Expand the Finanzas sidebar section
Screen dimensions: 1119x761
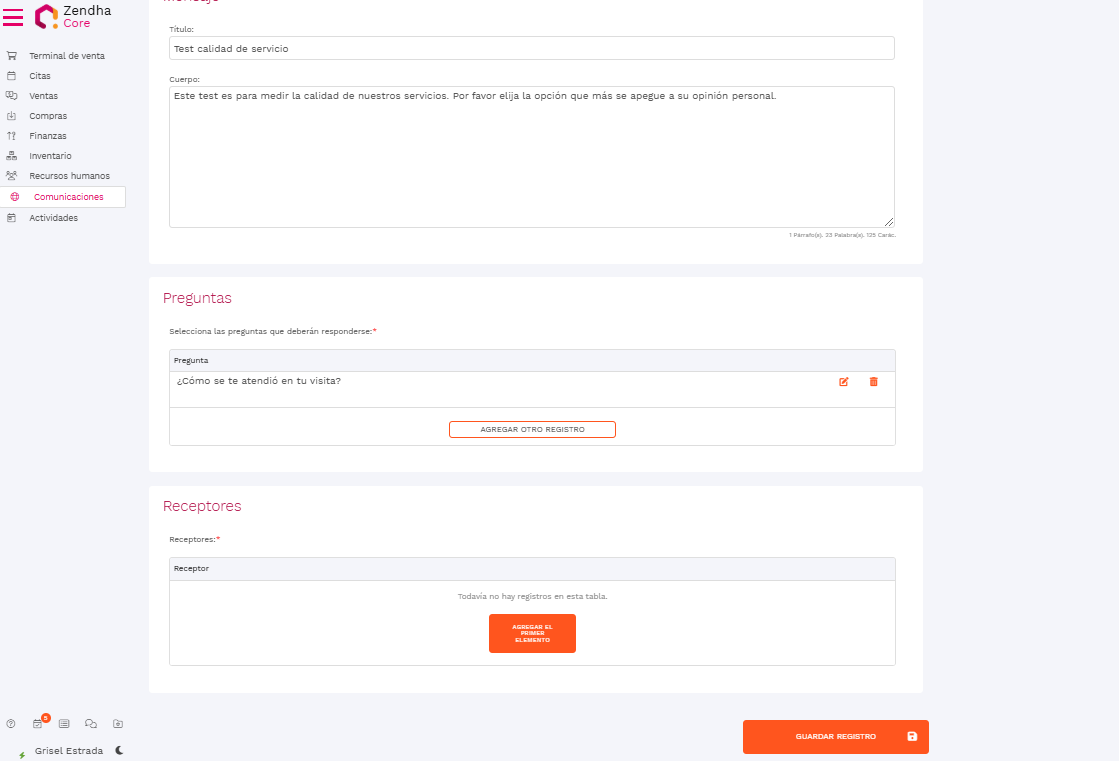click(x=48, y=136)
